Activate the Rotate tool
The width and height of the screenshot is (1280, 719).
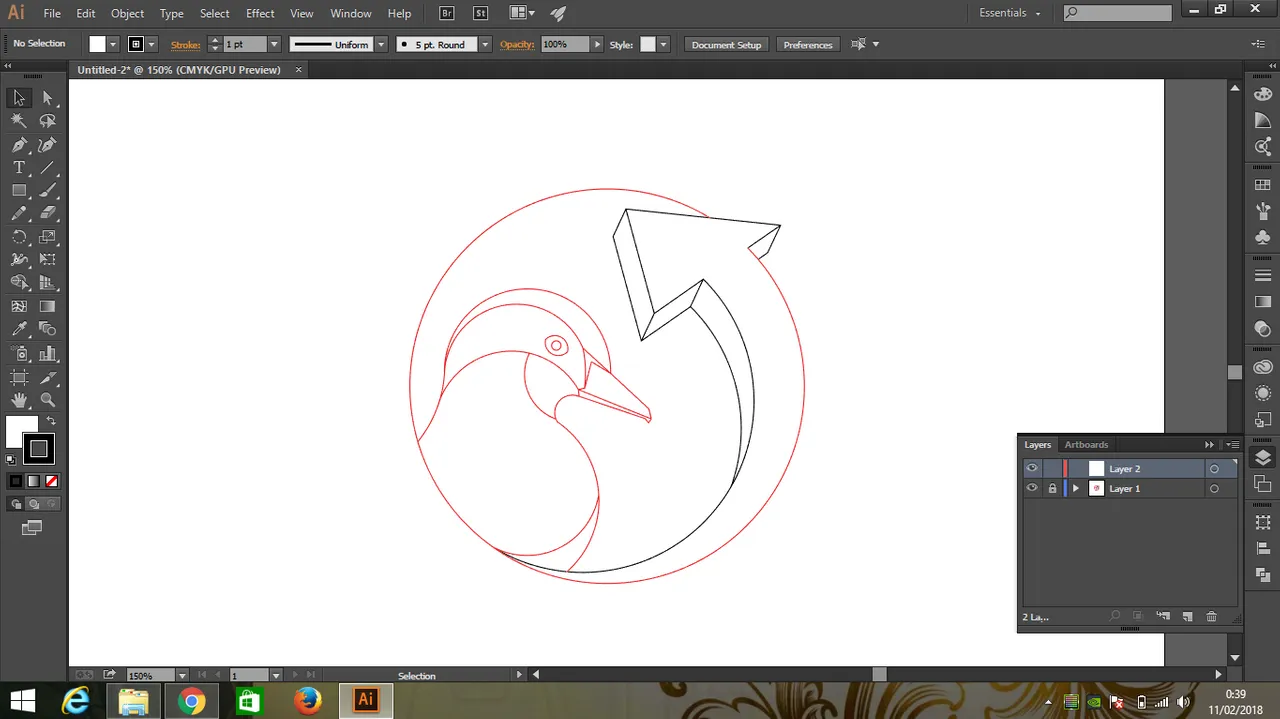(19, 237)
